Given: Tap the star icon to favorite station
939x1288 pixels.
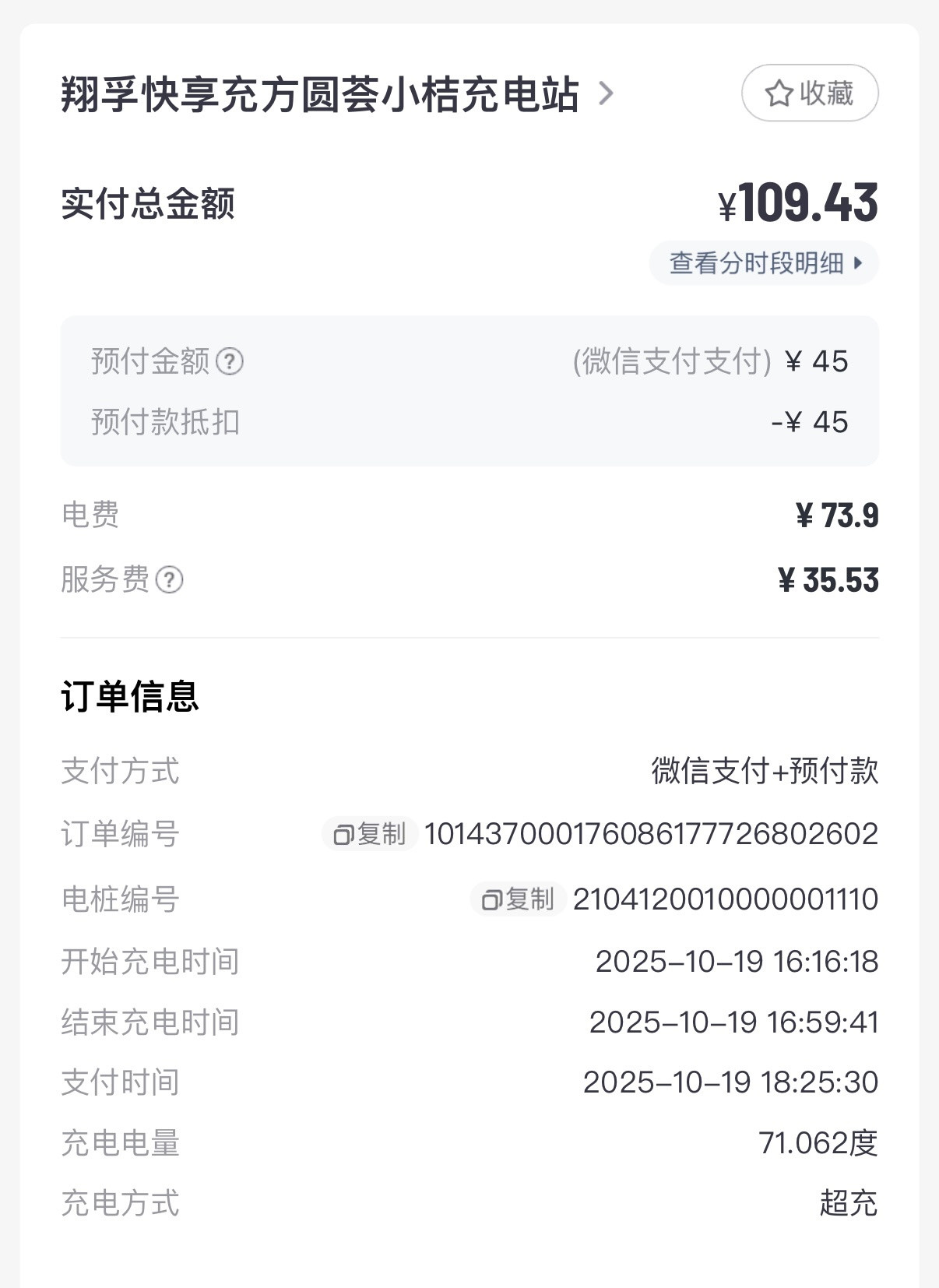Looking at the screenshot, I should pyautogui.click(x=779, y=93).
